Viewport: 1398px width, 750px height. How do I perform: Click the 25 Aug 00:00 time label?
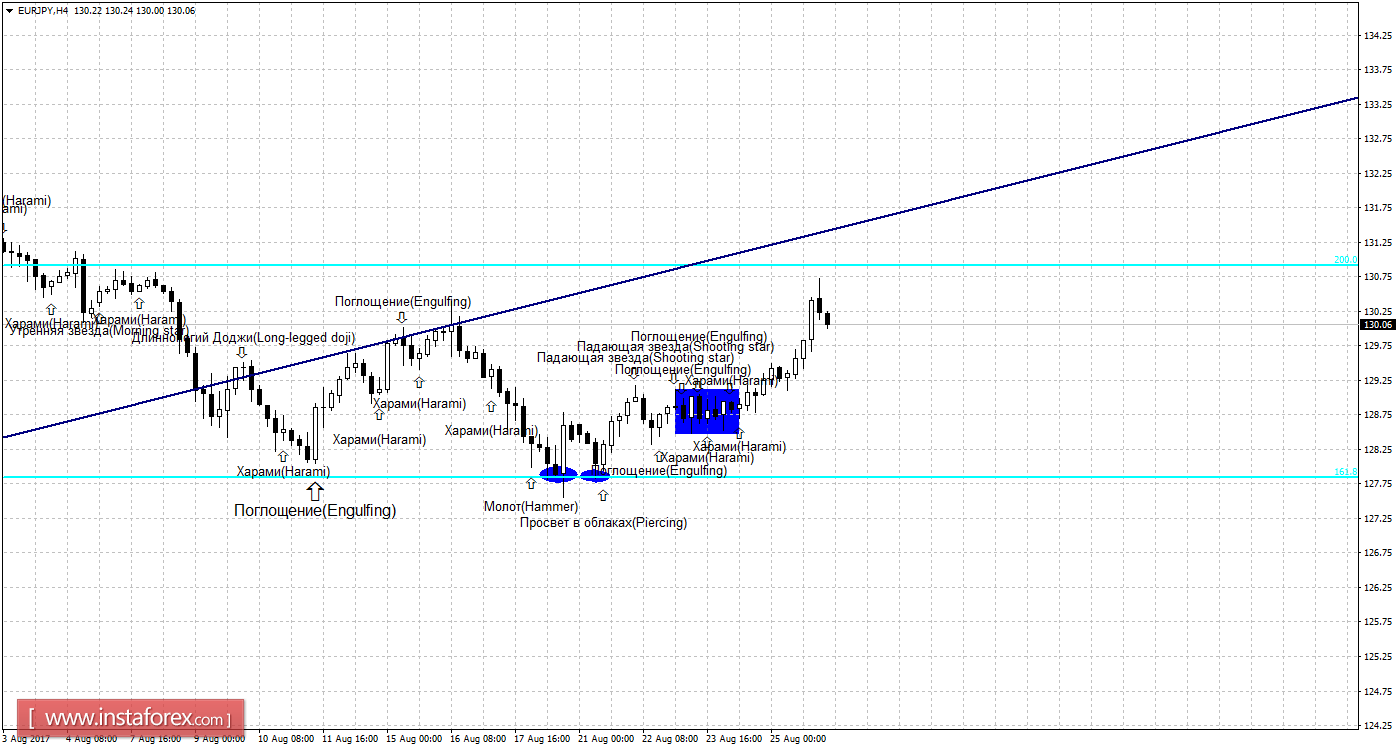click(799, 739)
